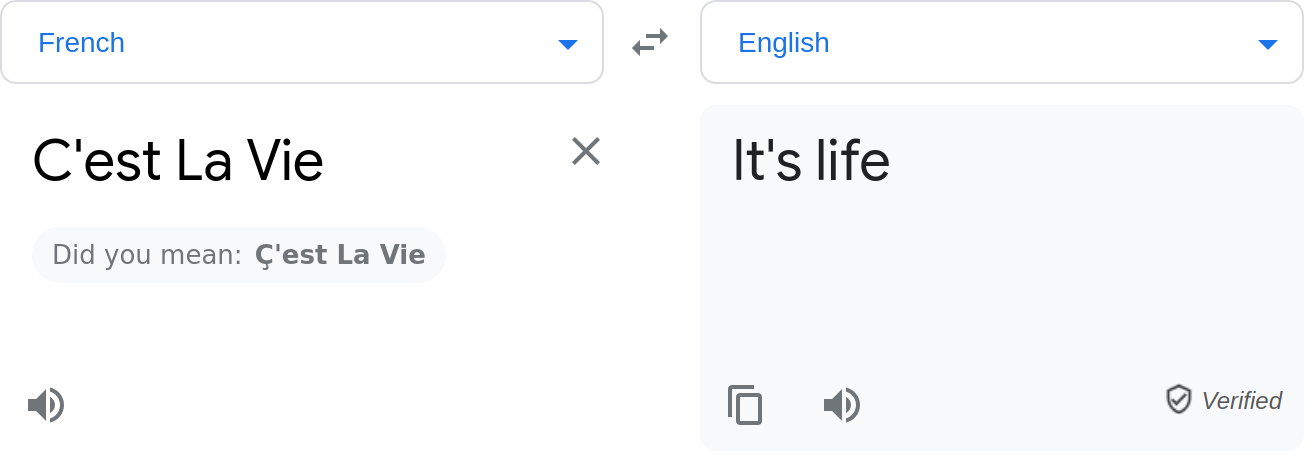This screenshot has width=1314, height=461.
Task: Play audio of the English translation
Action: point(842,405)
